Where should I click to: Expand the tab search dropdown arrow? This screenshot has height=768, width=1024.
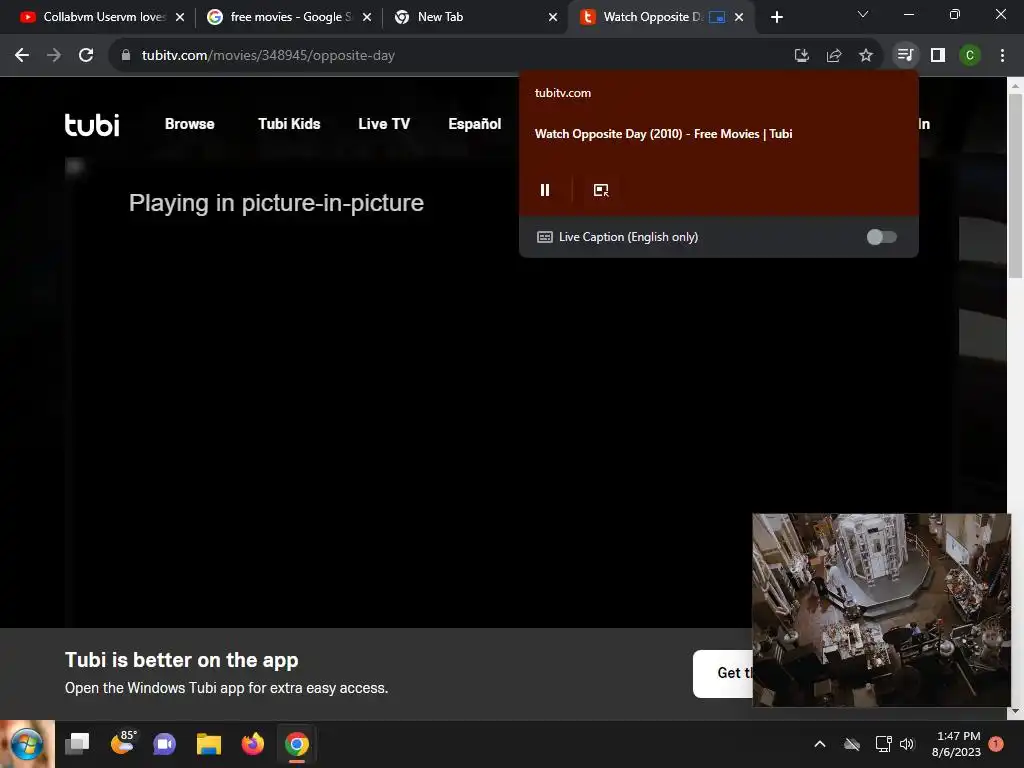click(863, 14)
